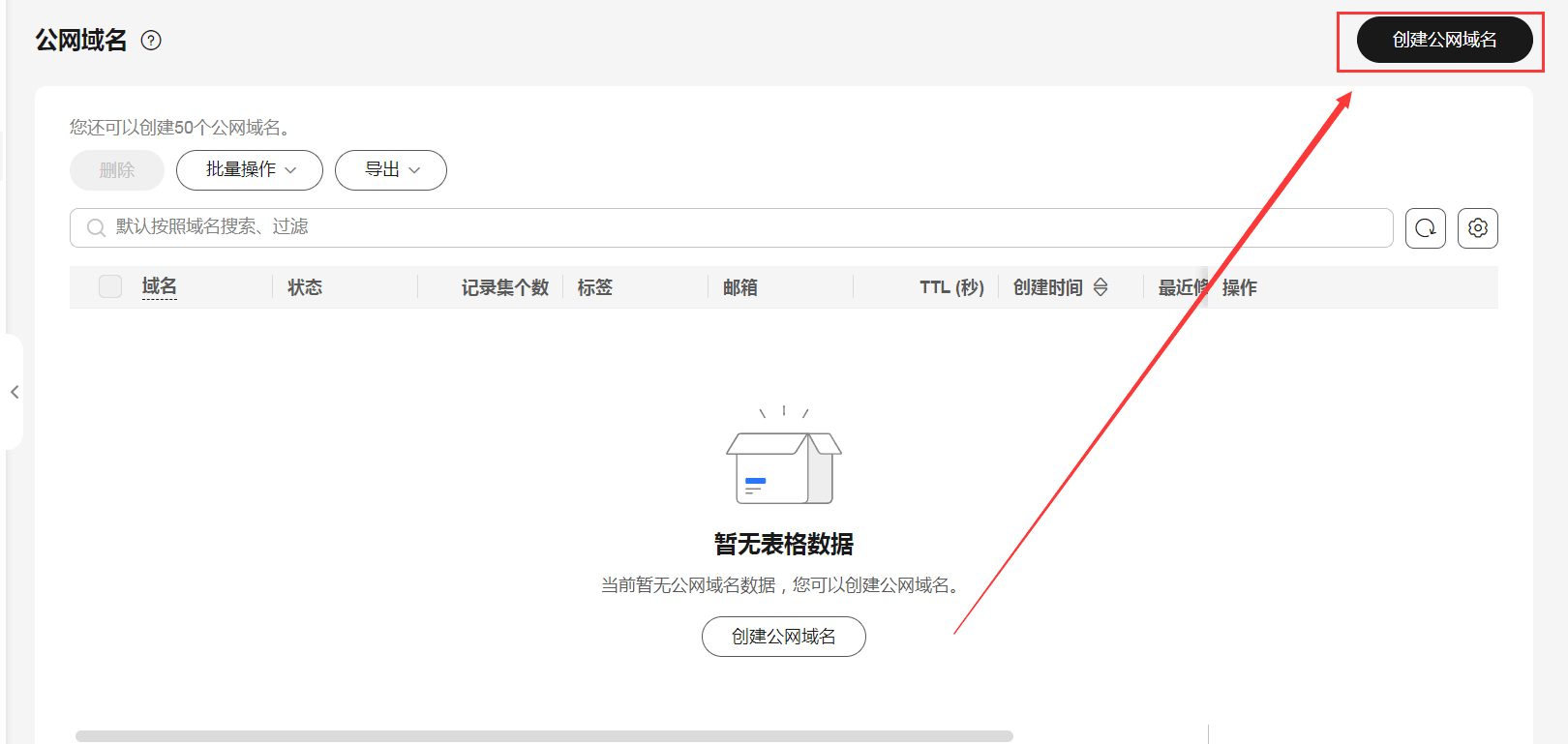1568x744 pixels.
Task: Open table settings gear icon
Action: tap(1477, 228)
